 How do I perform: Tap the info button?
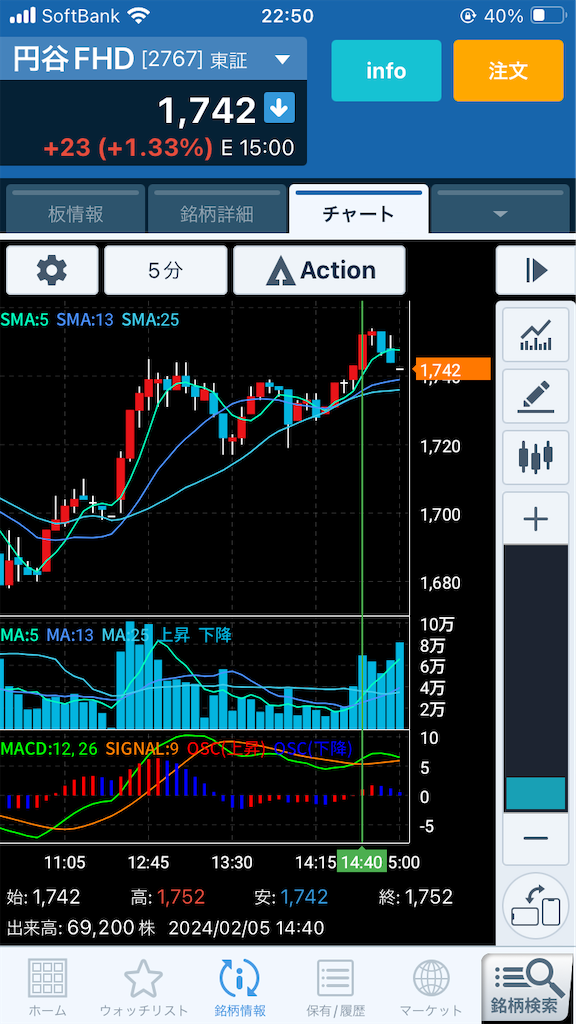pyautogui.click(x=386, y=71)
